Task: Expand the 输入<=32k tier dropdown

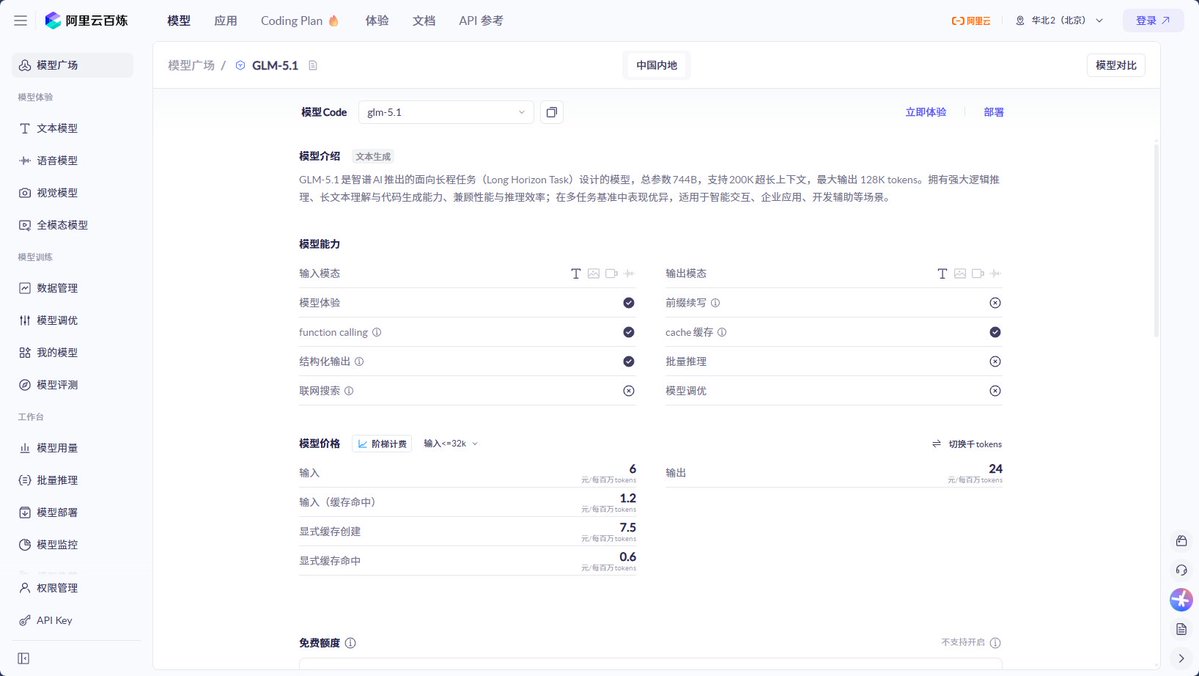Action: tap(451, 444)
